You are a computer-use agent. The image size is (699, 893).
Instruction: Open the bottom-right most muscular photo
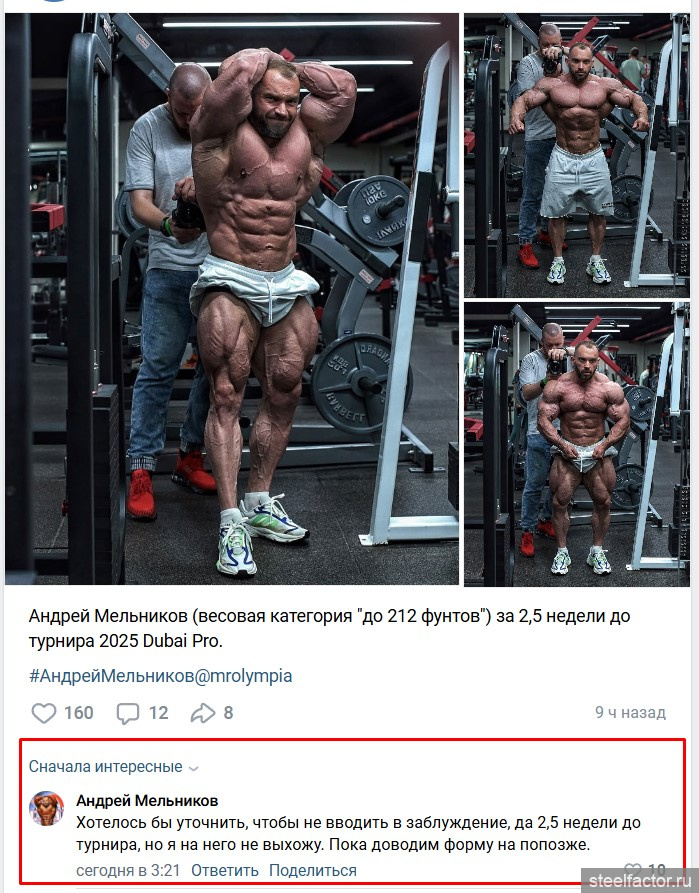click(x=577, y=444)
